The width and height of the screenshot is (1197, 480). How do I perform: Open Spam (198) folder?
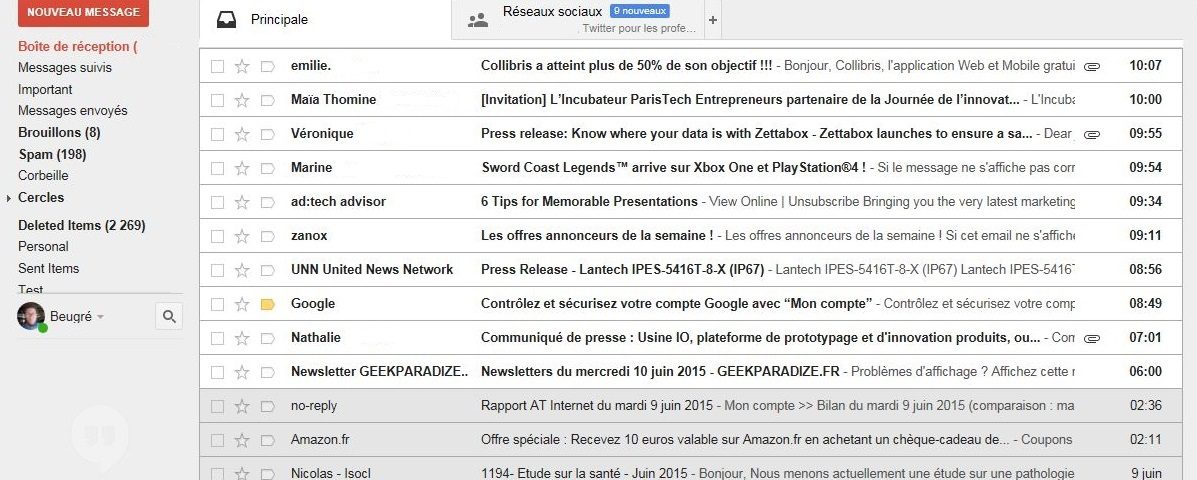[52, 154]
